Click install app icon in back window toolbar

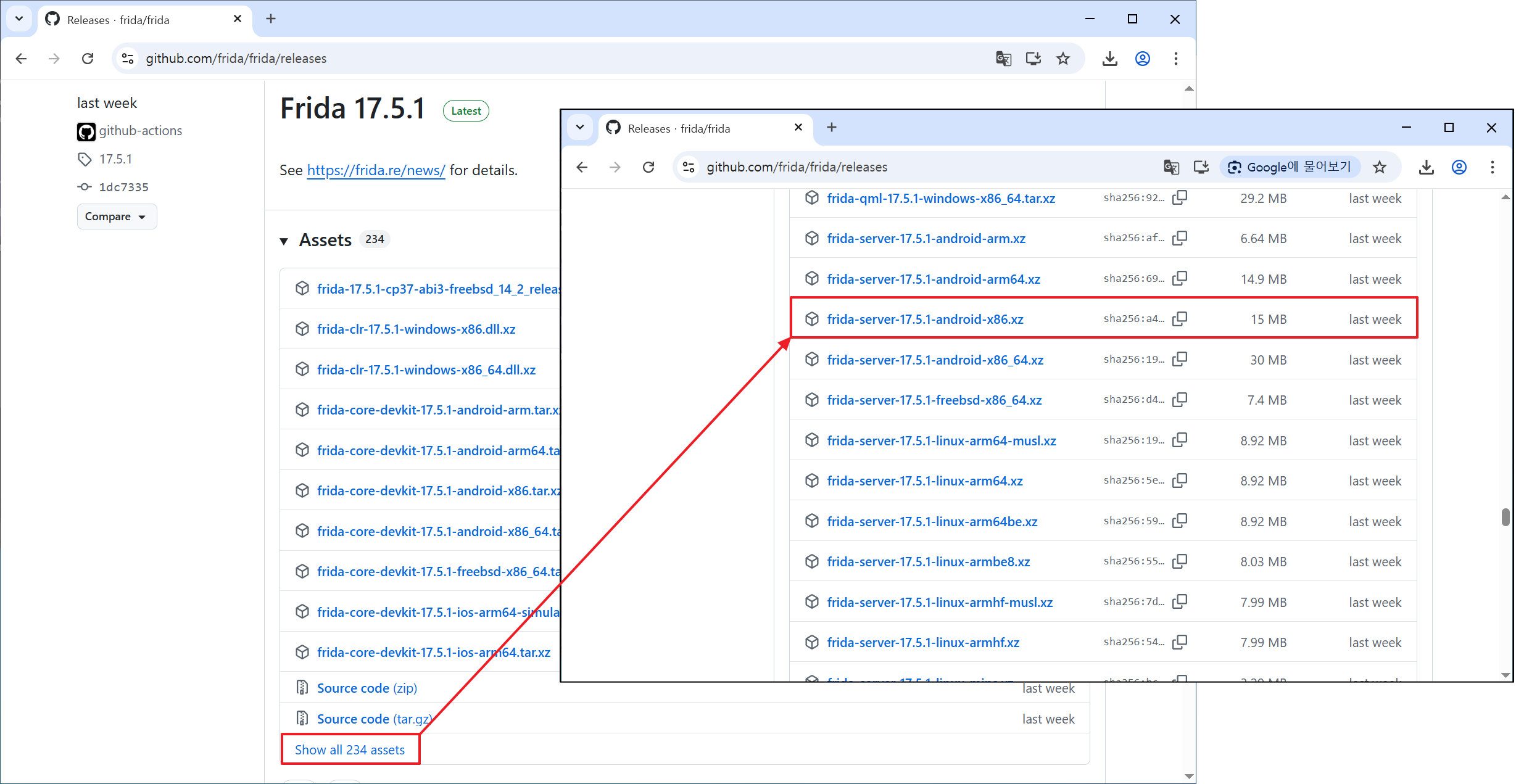(x=1033, y=59)
